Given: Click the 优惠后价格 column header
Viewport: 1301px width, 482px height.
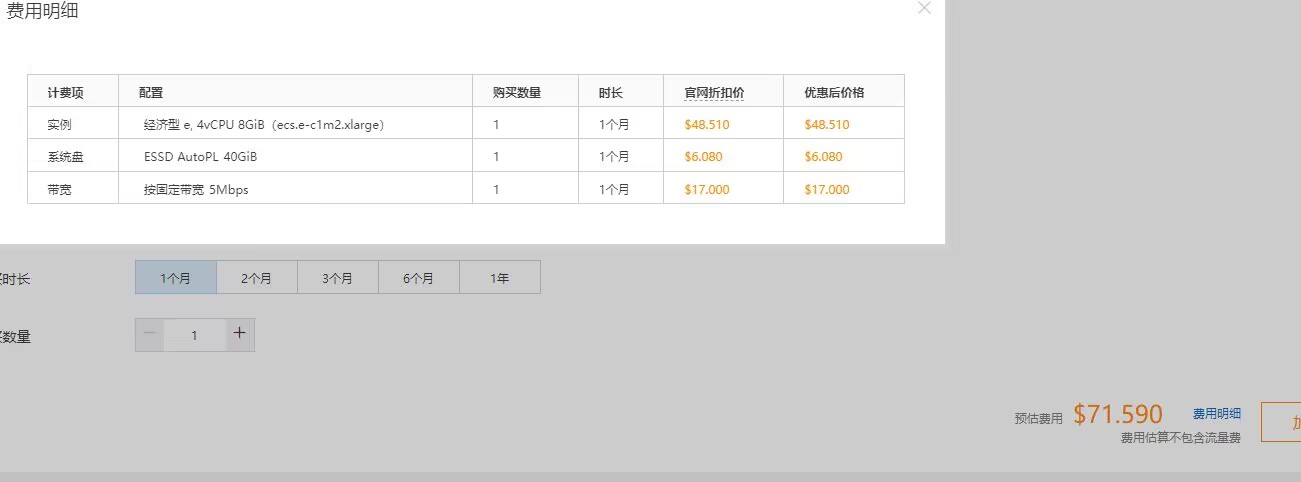Looking at the screenshot, I should [x=834, y=92].
